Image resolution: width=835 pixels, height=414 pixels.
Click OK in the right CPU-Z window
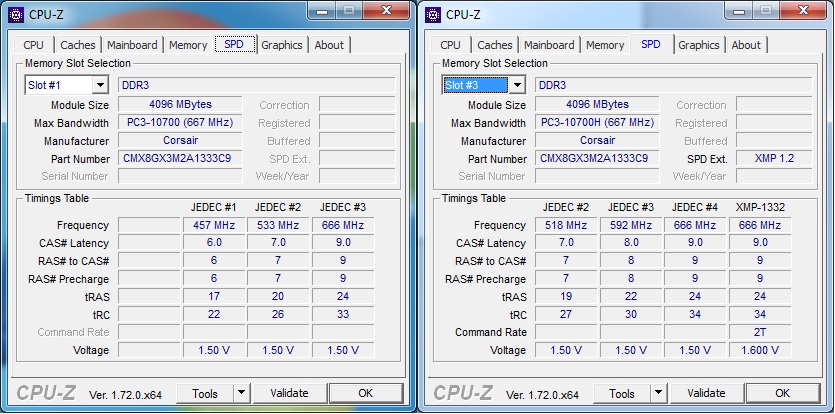tap(783, 393)
